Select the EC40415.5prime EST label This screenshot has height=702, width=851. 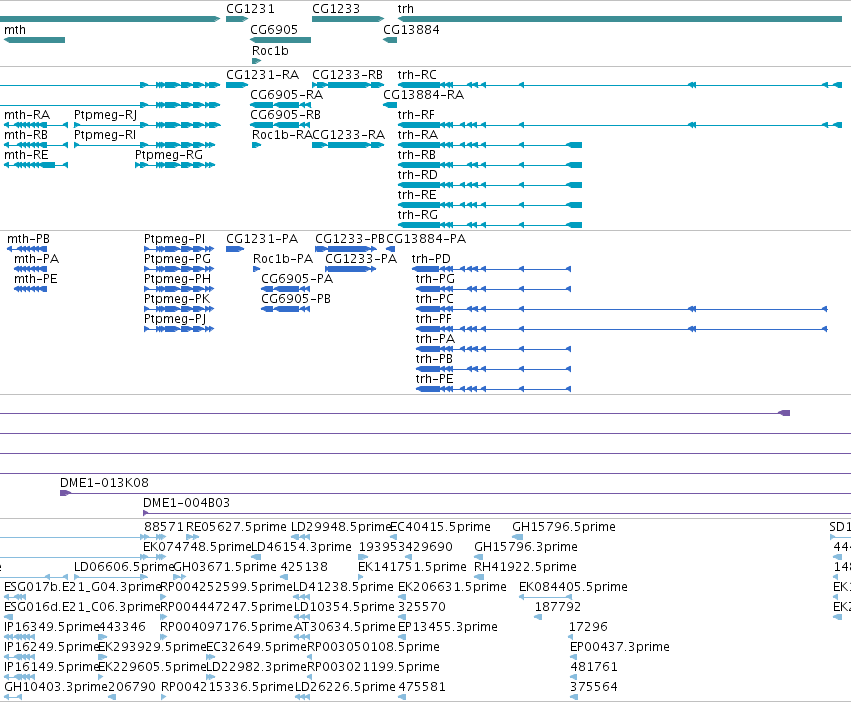440,527
